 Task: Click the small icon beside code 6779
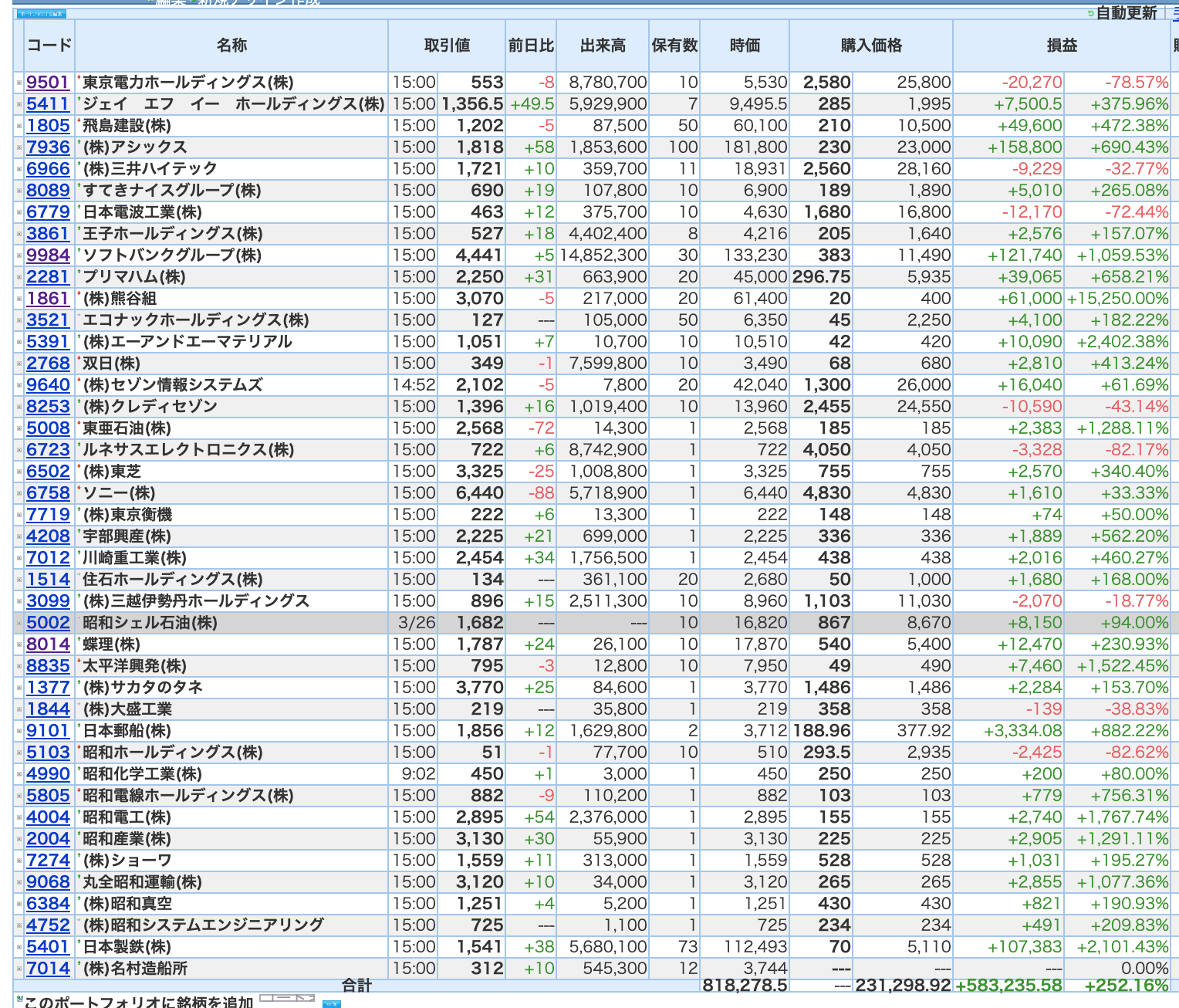pos(19,212)
